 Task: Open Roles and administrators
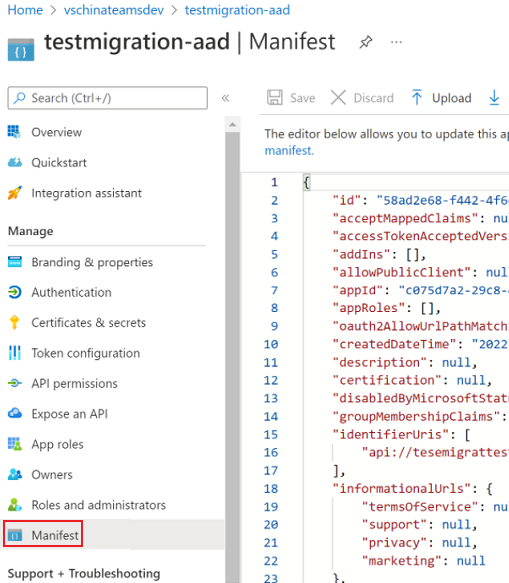tap(99, 505)
